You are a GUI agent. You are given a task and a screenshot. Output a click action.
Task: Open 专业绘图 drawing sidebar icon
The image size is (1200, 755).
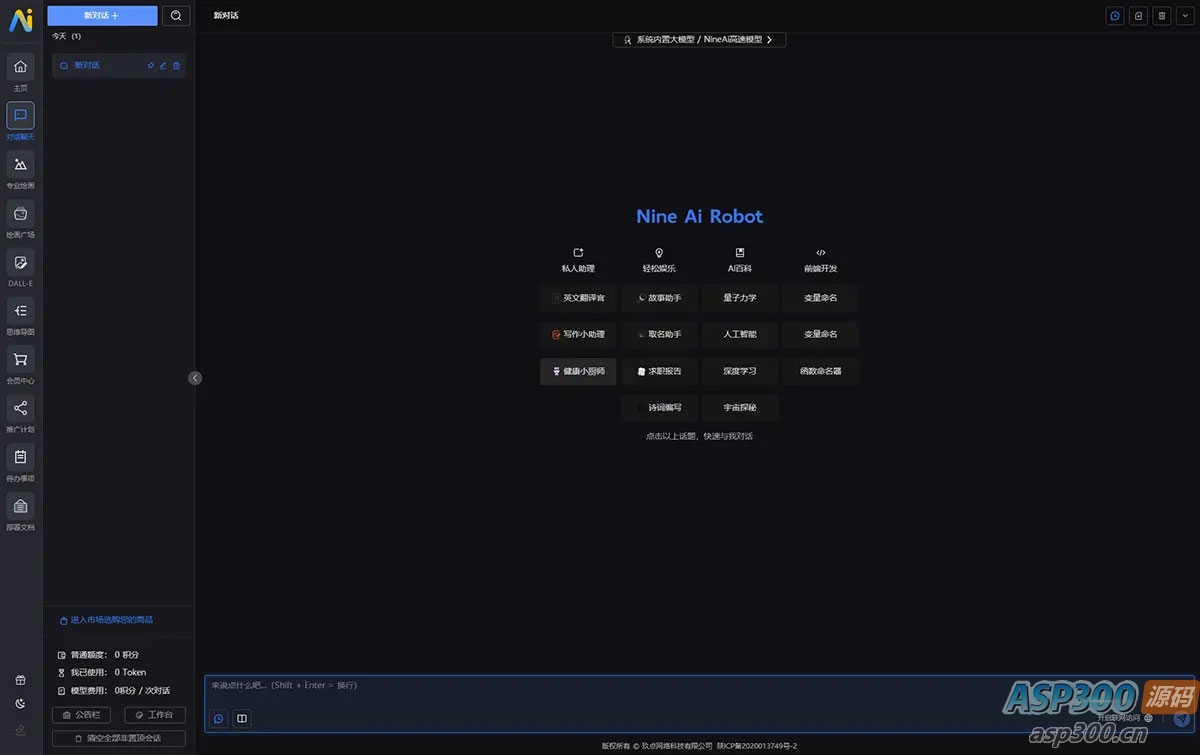click(20, 164)
